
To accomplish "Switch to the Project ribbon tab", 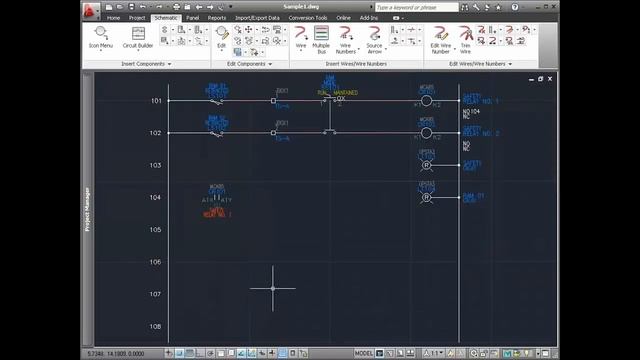I will click(137, 18).
